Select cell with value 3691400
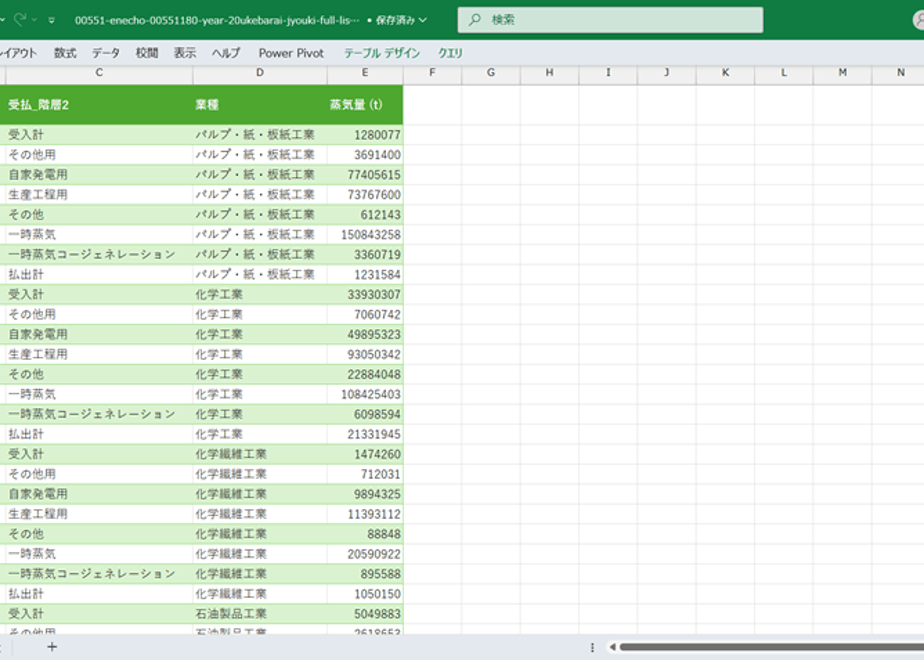This screenshot has width=924, height=660. 365,155
